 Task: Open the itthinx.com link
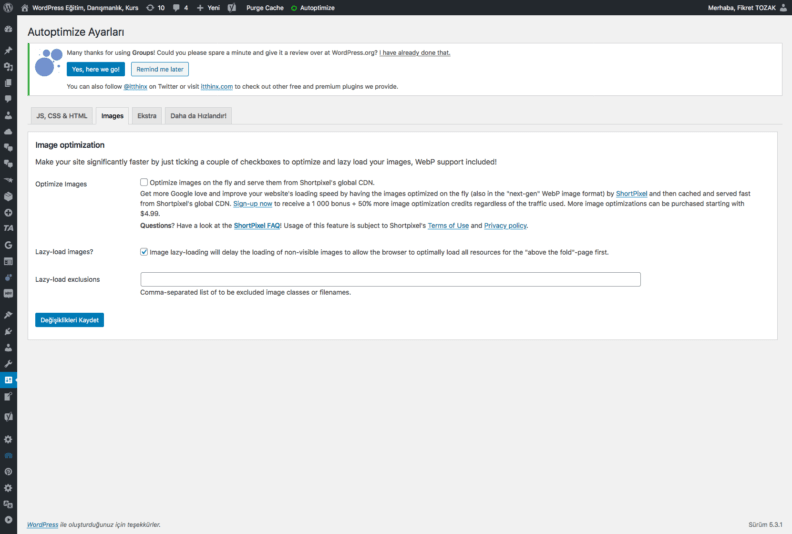tap(217, 86)
